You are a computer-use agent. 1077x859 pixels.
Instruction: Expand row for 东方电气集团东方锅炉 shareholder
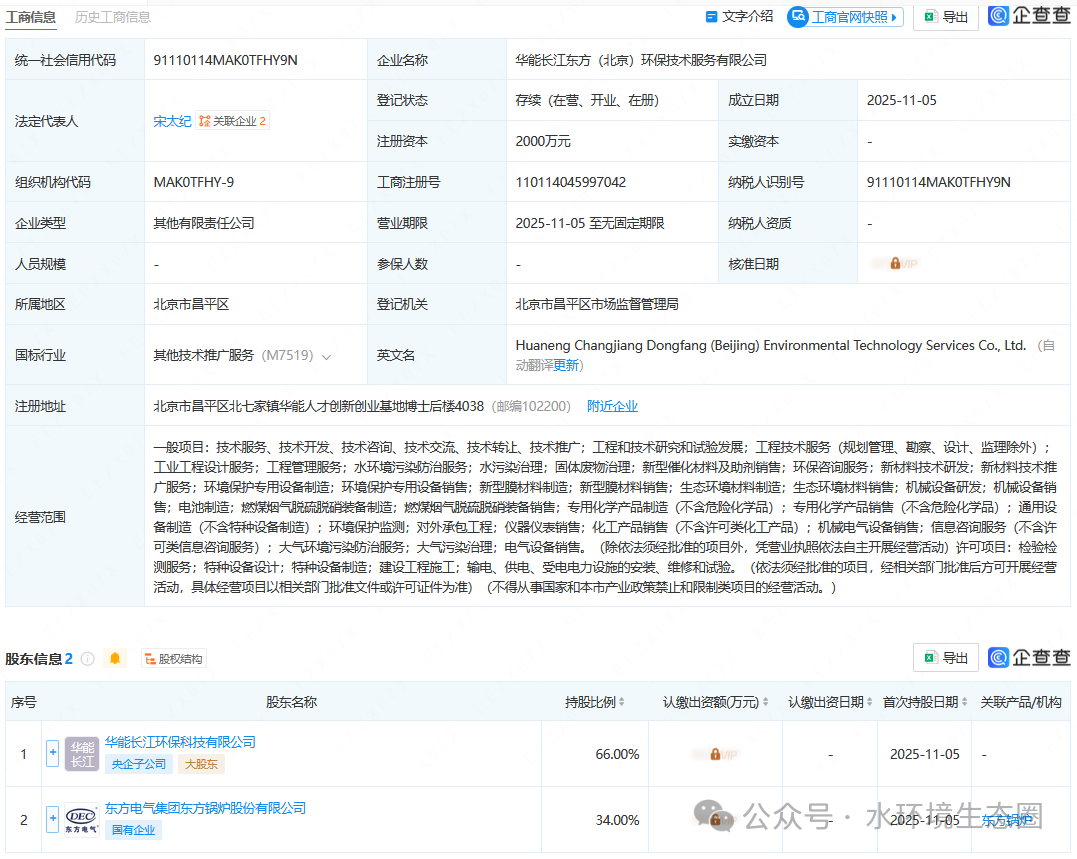[x=52, y=818]
